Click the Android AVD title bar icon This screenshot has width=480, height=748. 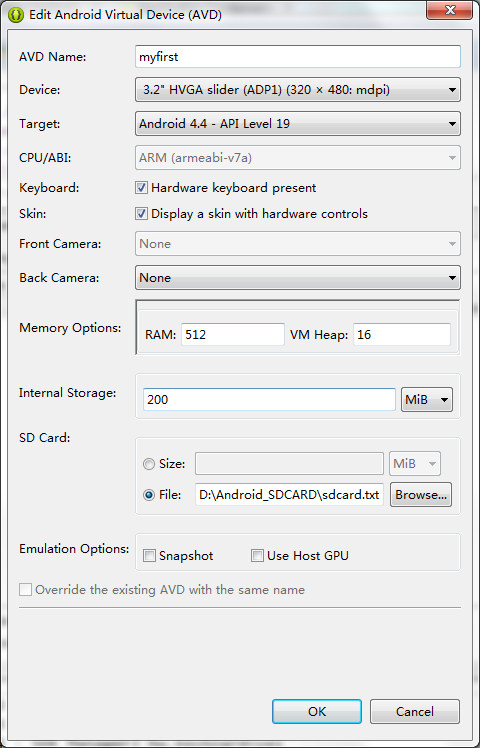(x=18, y=14)
